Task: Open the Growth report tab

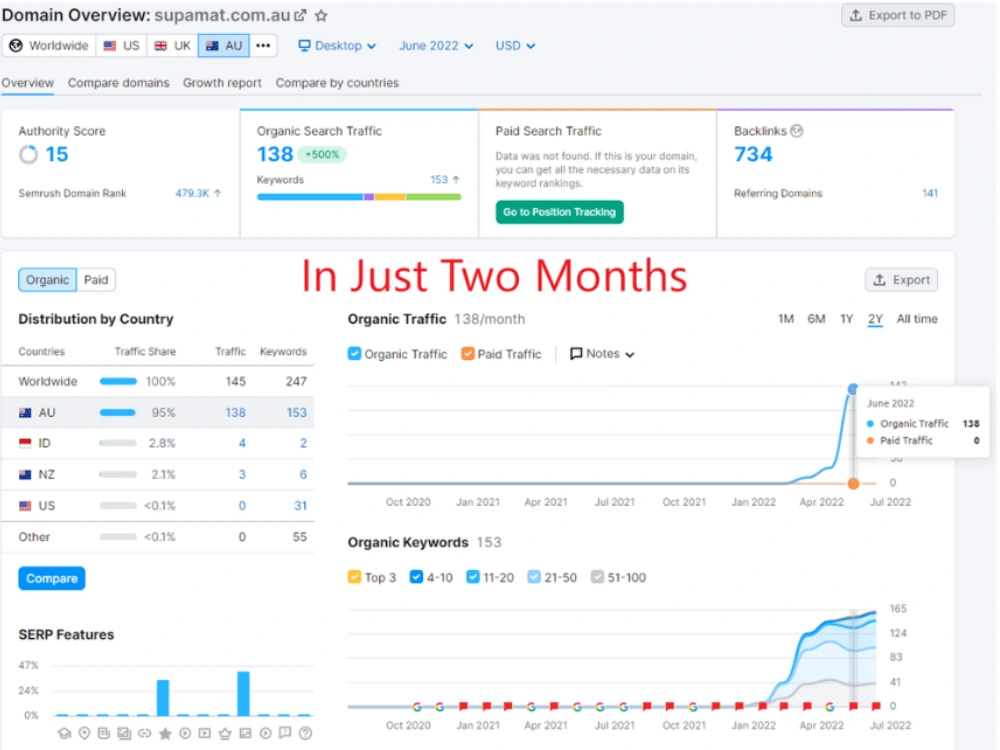Action: [222, 83]
